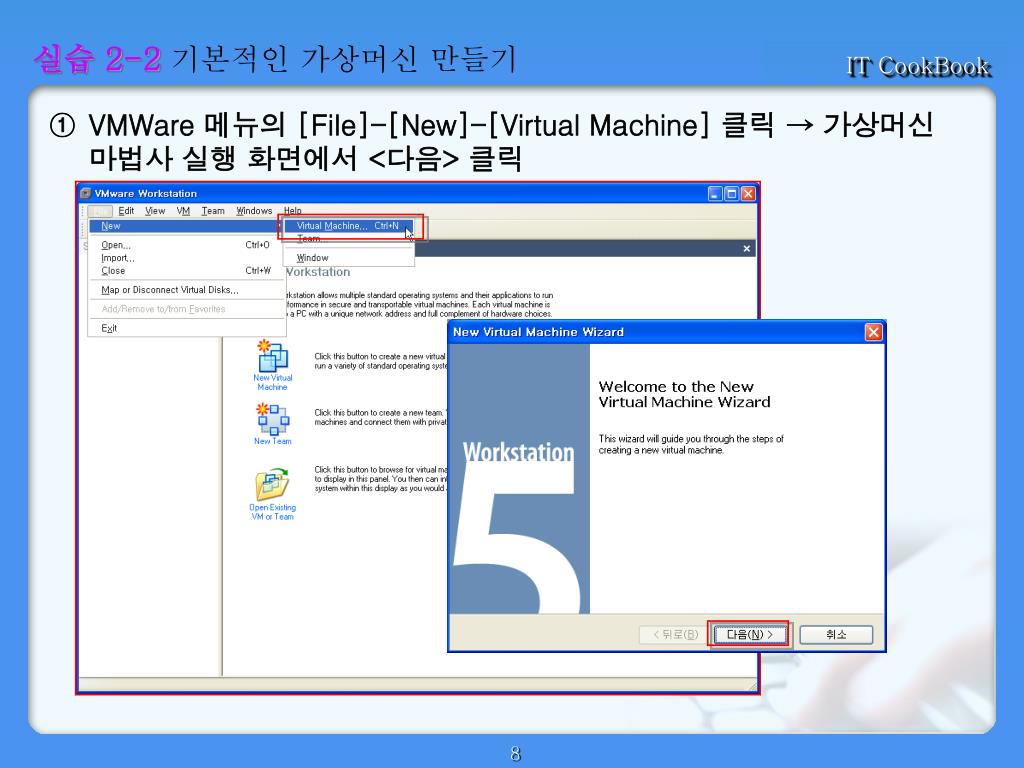
Task: Maximize the VMware Workstation window
Action: (x=731, y=193)
